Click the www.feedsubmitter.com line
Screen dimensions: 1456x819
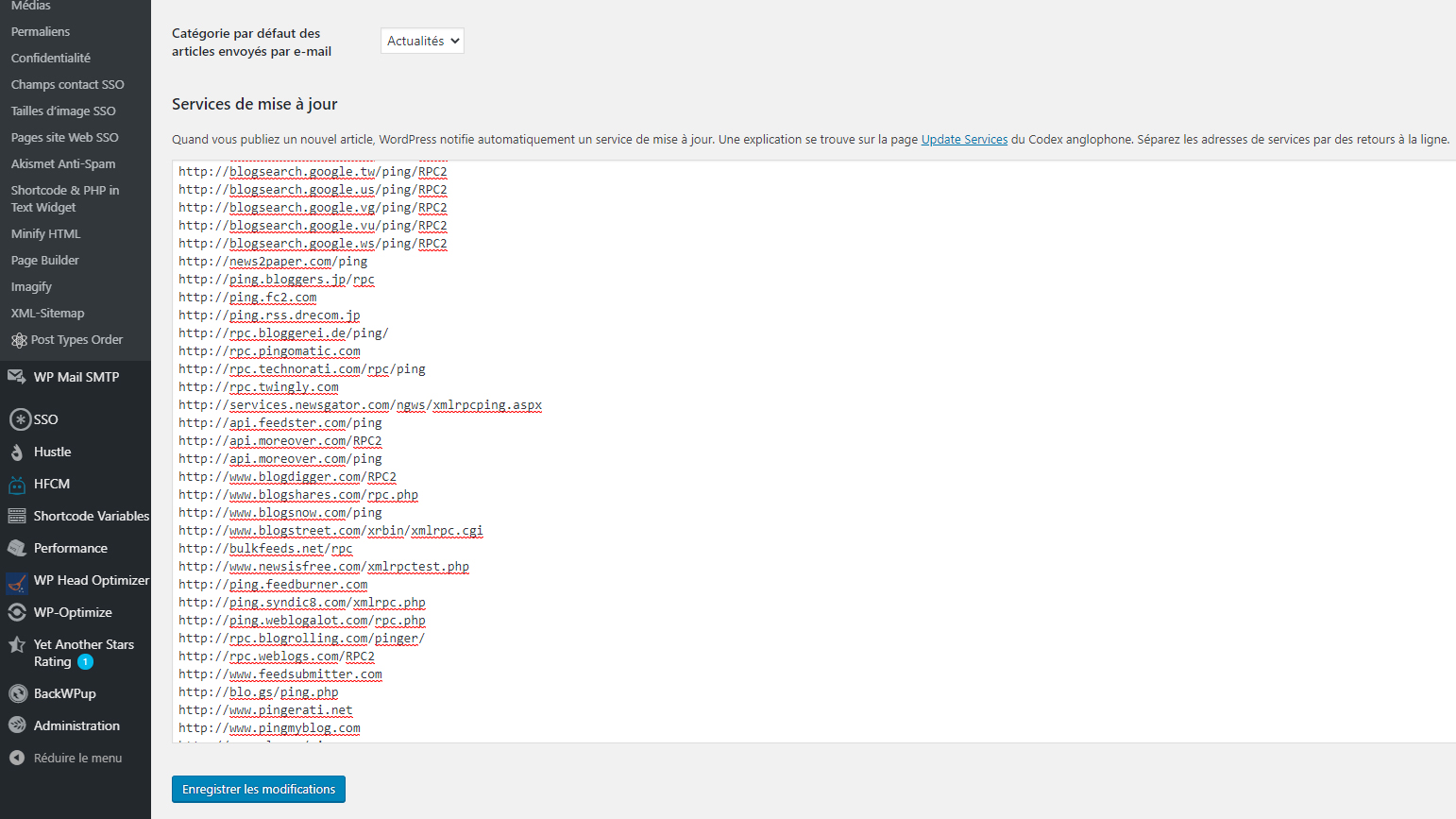pyautogui.click(x=280, y=674)
